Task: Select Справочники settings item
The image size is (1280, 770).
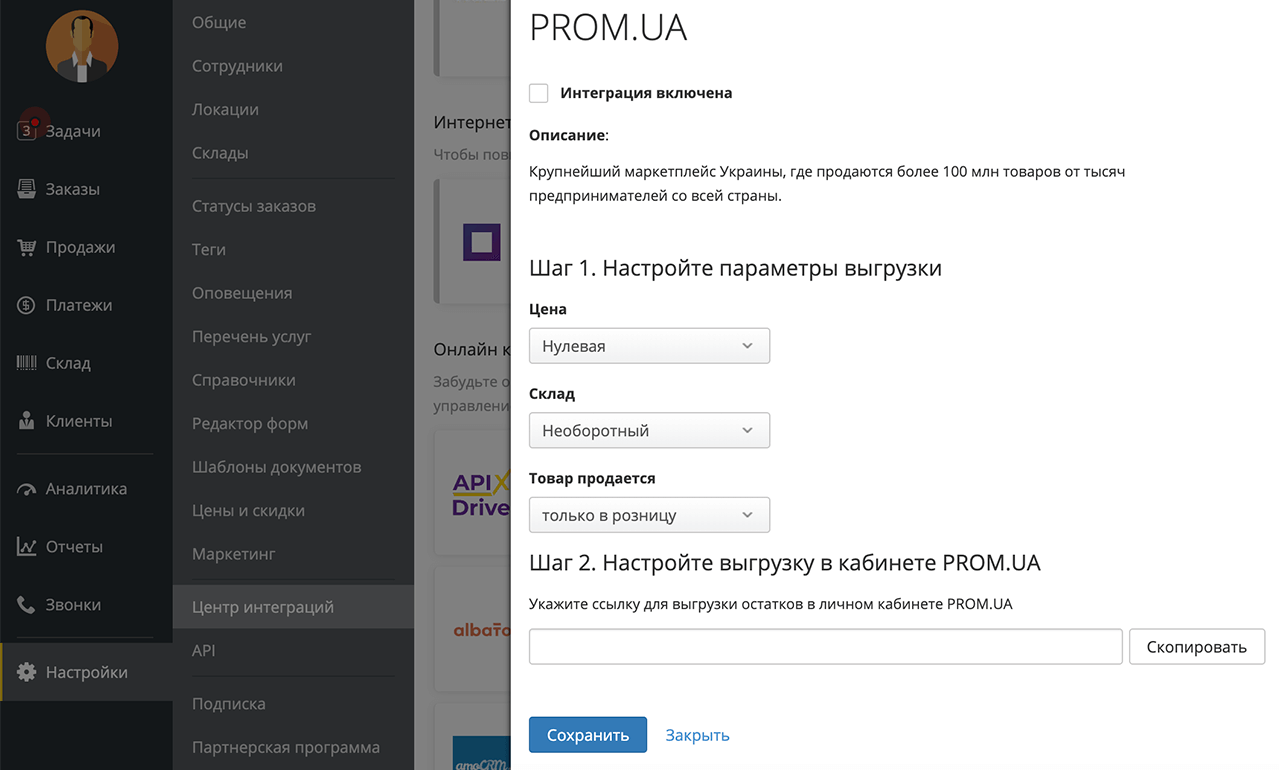Action: pos(244,380)
